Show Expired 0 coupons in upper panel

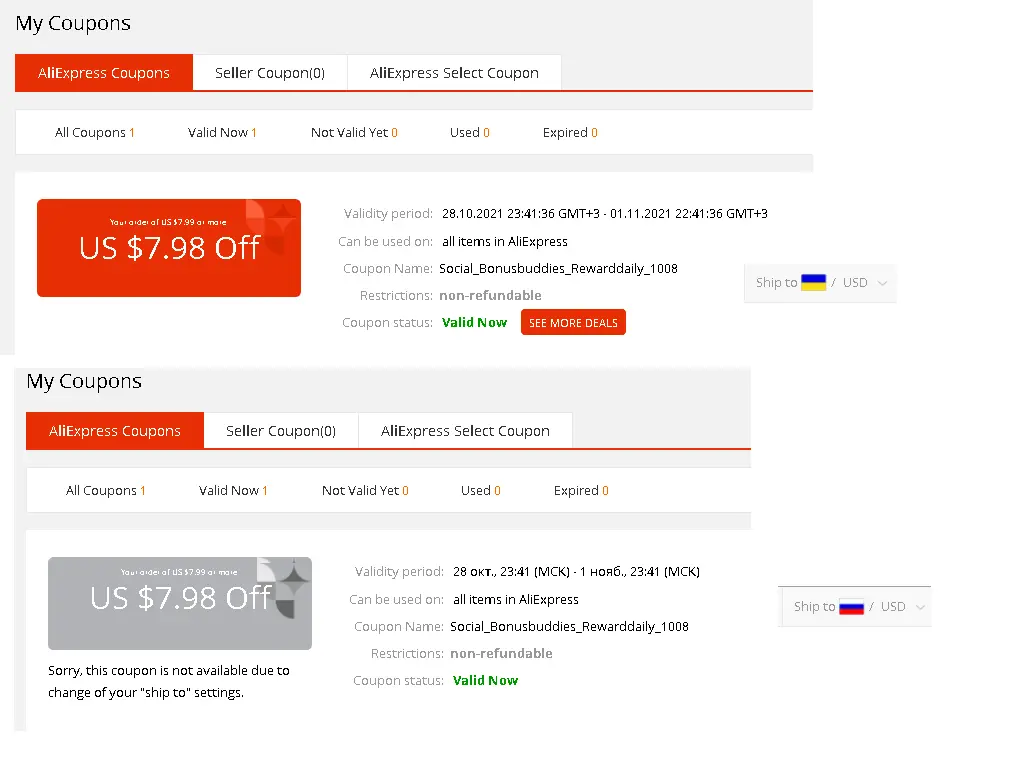coord(570,133)
